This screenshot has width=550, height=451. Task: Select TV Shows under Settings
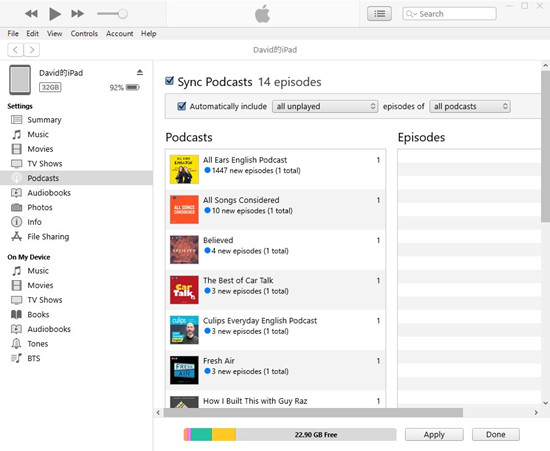[76, 163]
